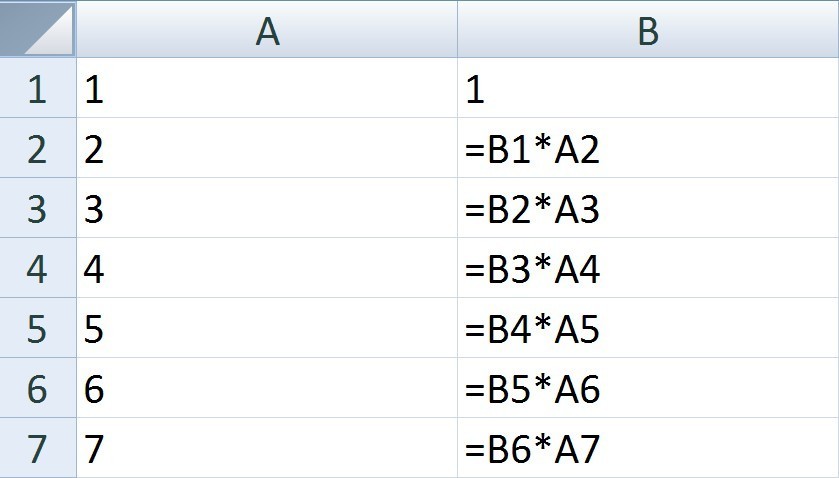
Task: Select cell with formula =B2*A3
Action: pos(648,208)
